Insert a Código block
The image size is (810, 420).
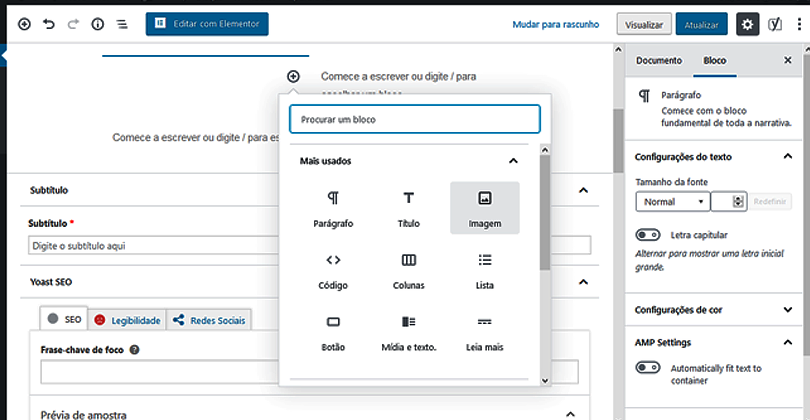pyautogui.click(x=333, y=271)
